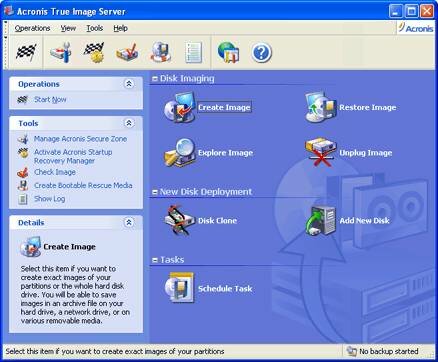Click the Create Bootable Rescue Media toolbar icon
438x362 pixels.
tap(161, 52)
